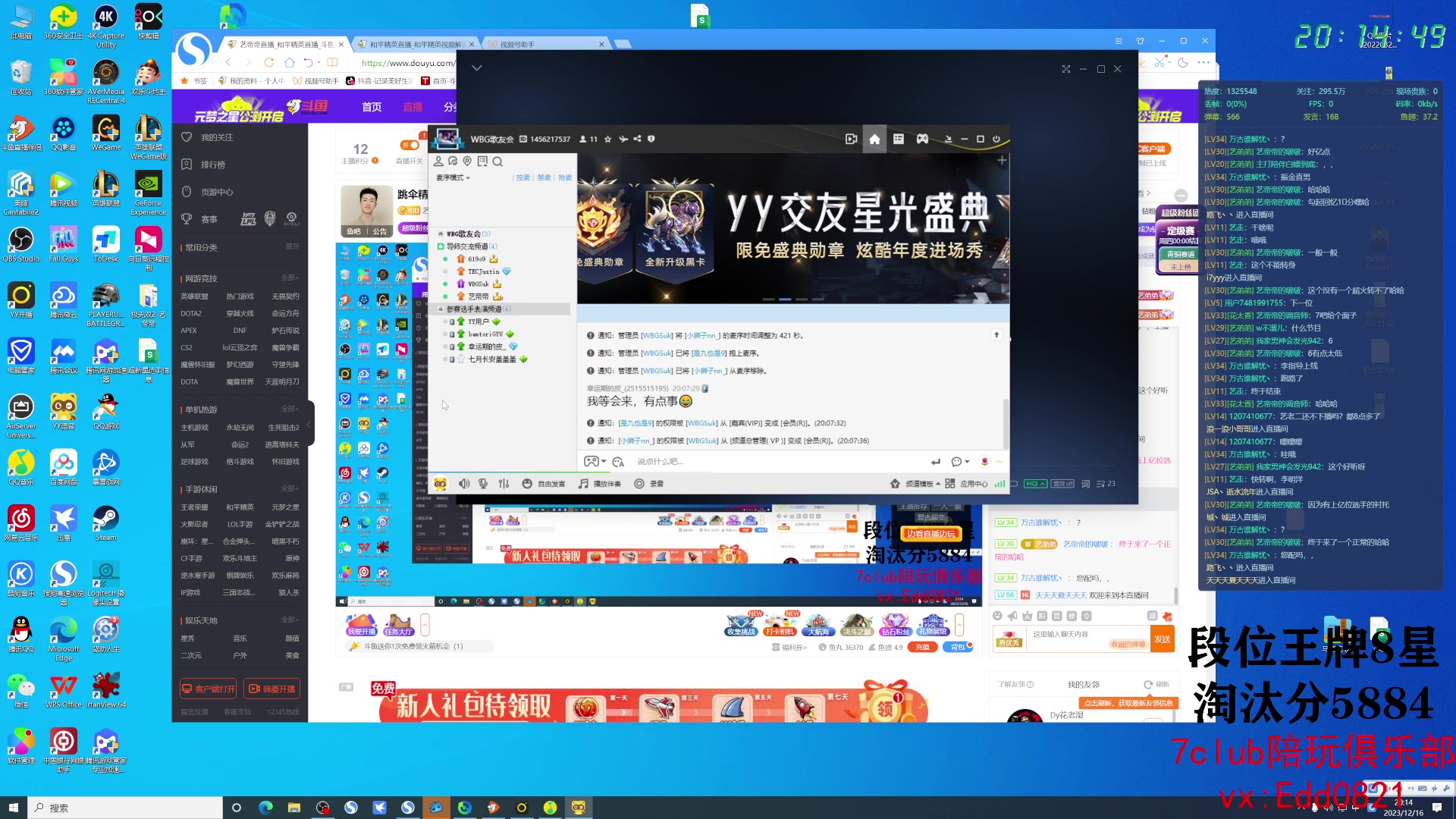Click the 发送 send danmu button
The width and height of the screenshot is (1456, 819).
click(1163, 639)
